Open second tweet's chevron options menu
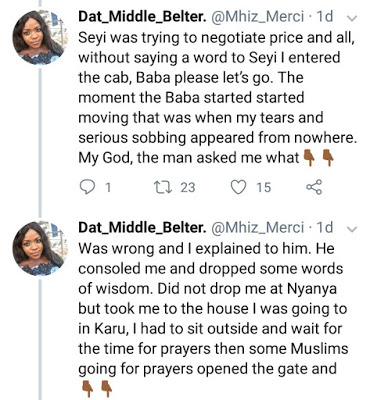 point(352,229)
